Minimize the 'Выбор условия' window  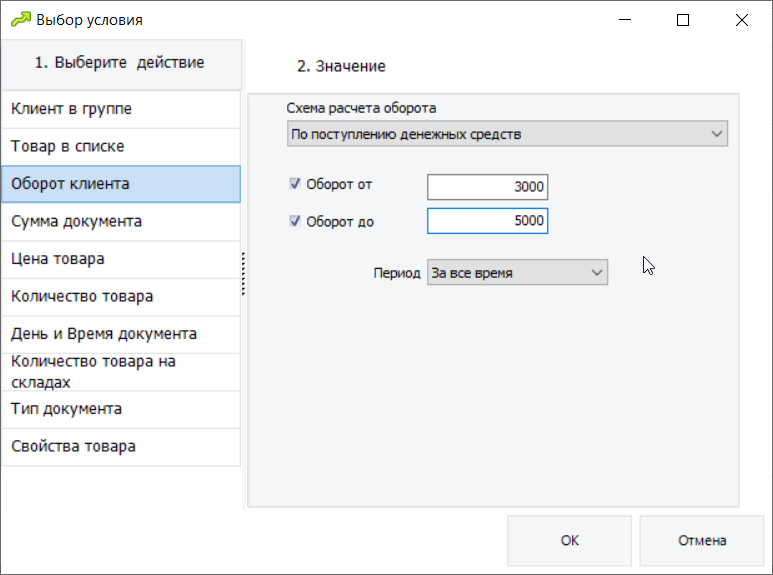coord(625,20)
